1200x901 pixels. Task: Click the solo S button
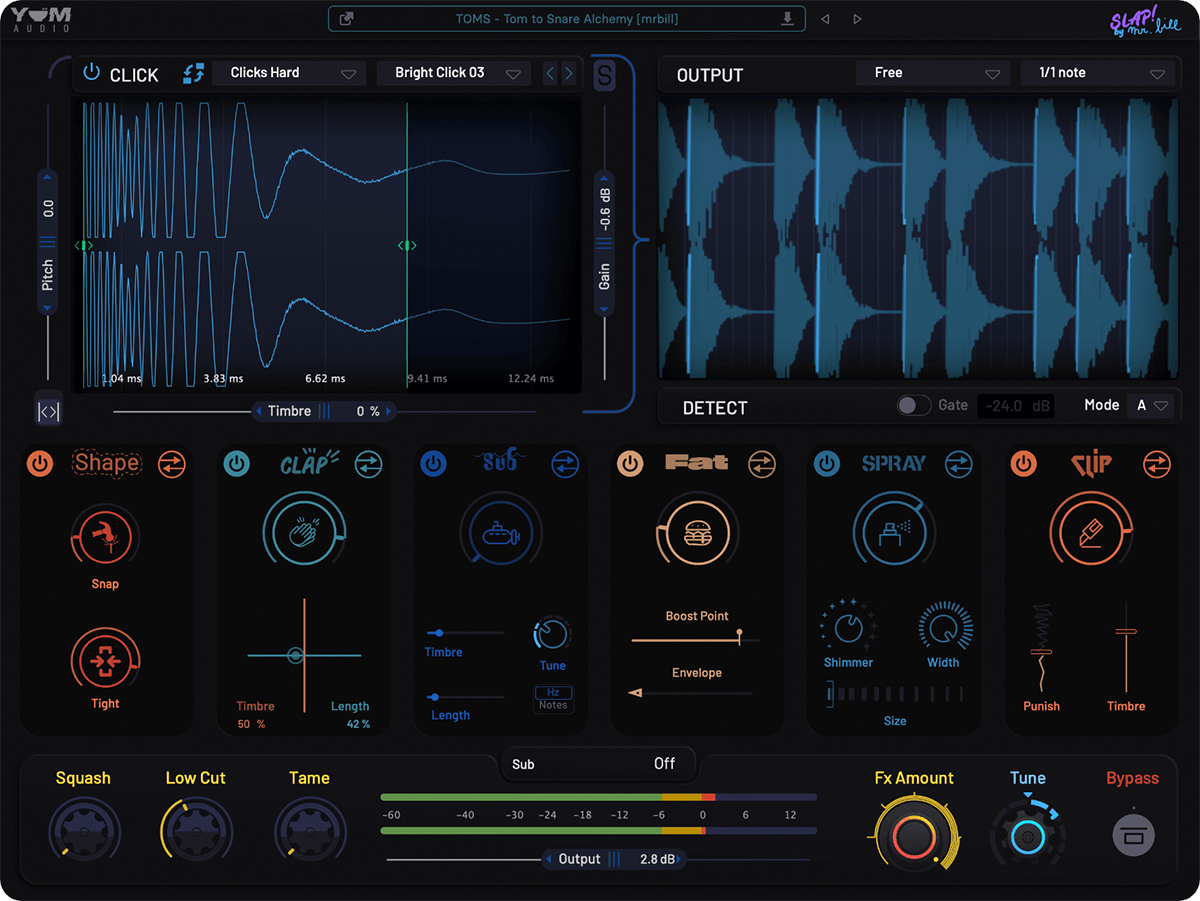pos(605,76)
